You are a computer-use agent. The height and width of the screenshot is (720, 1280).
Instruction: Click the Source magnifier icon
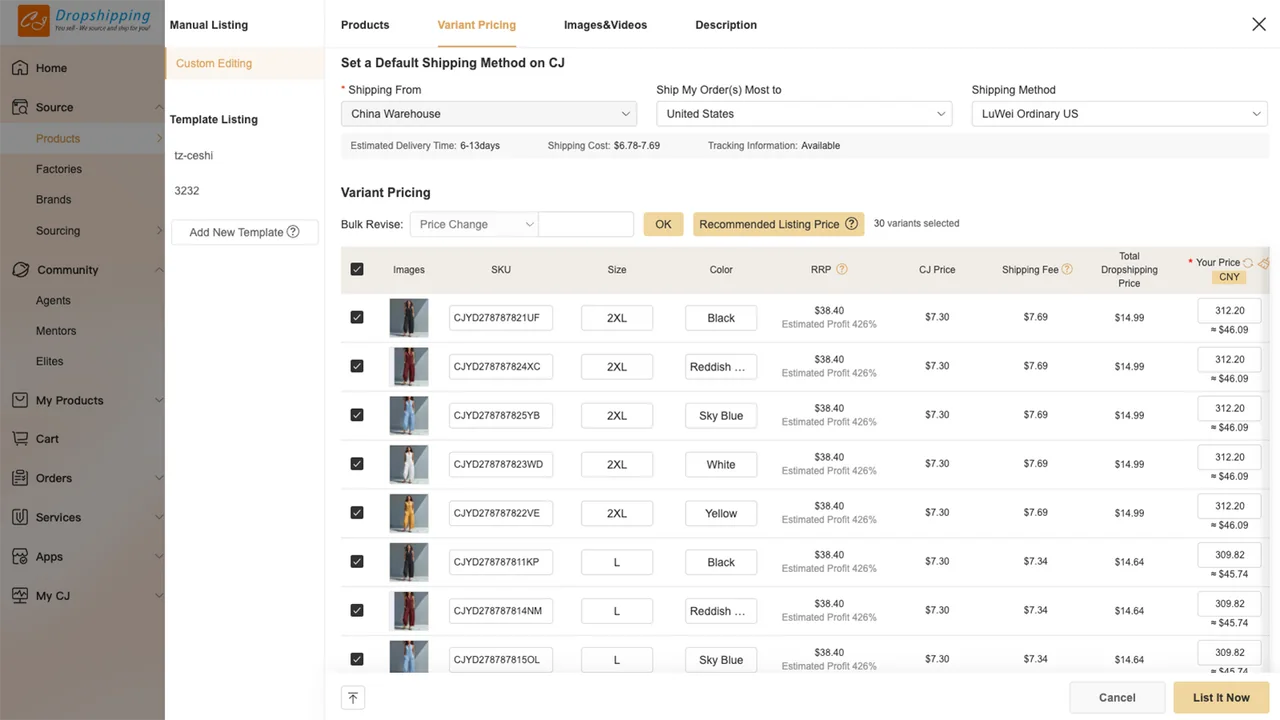pos(20,107)
